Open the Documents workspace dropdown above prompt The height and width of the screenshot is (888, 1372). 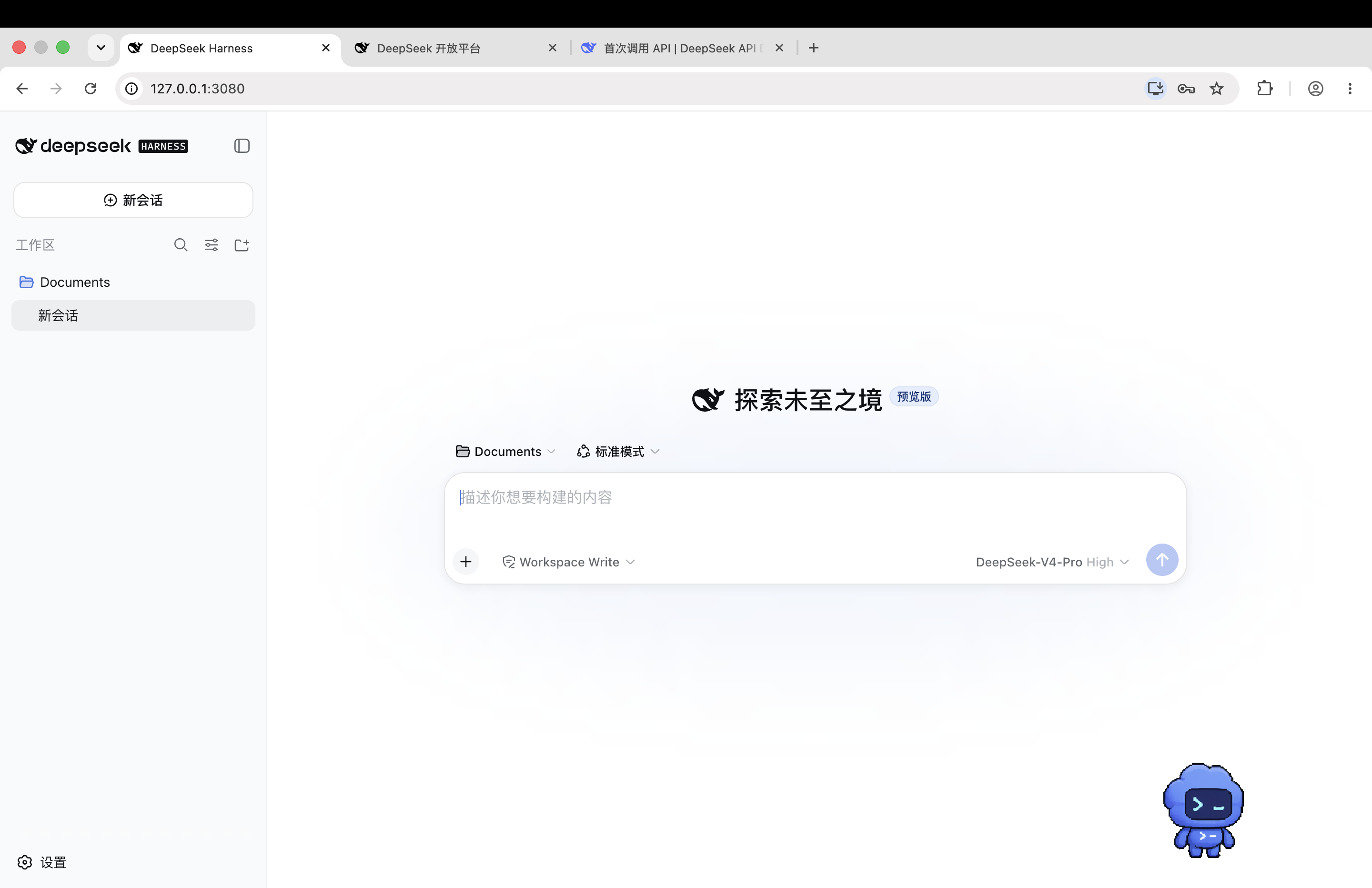505,452
